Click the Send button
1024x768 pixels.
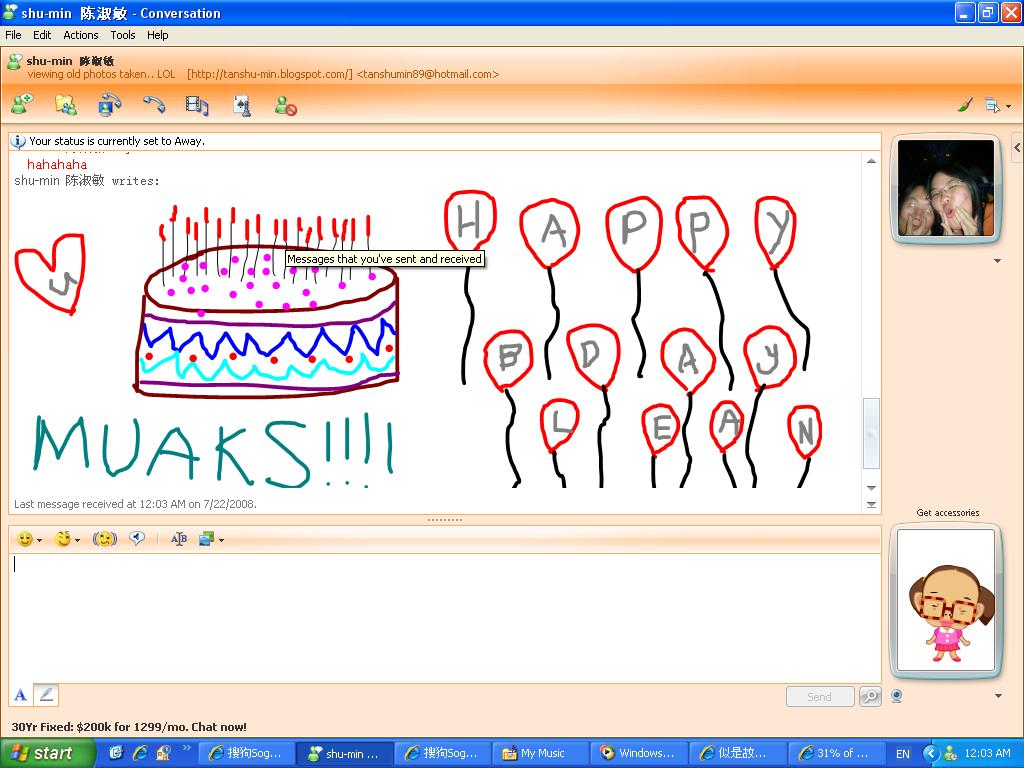coord(820,697)
